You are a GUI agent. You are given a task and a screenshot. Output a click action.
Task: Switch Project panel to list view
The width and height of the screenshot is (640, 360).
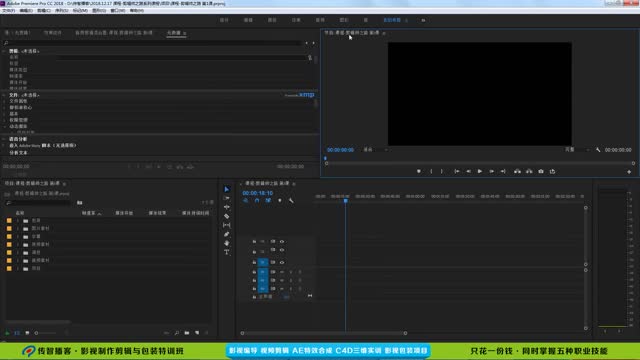coord(17,333)
